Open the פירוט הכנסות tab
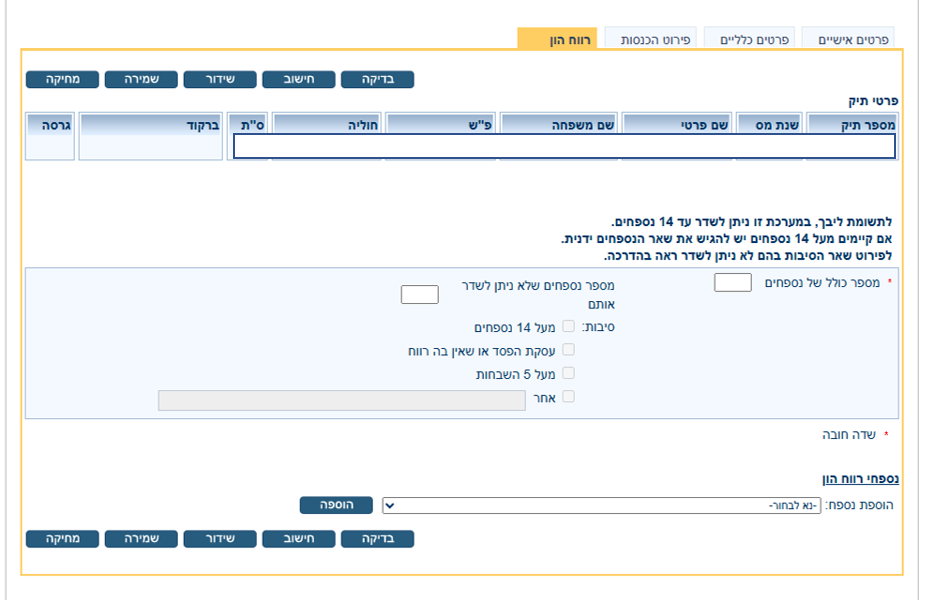 point(651,38)
